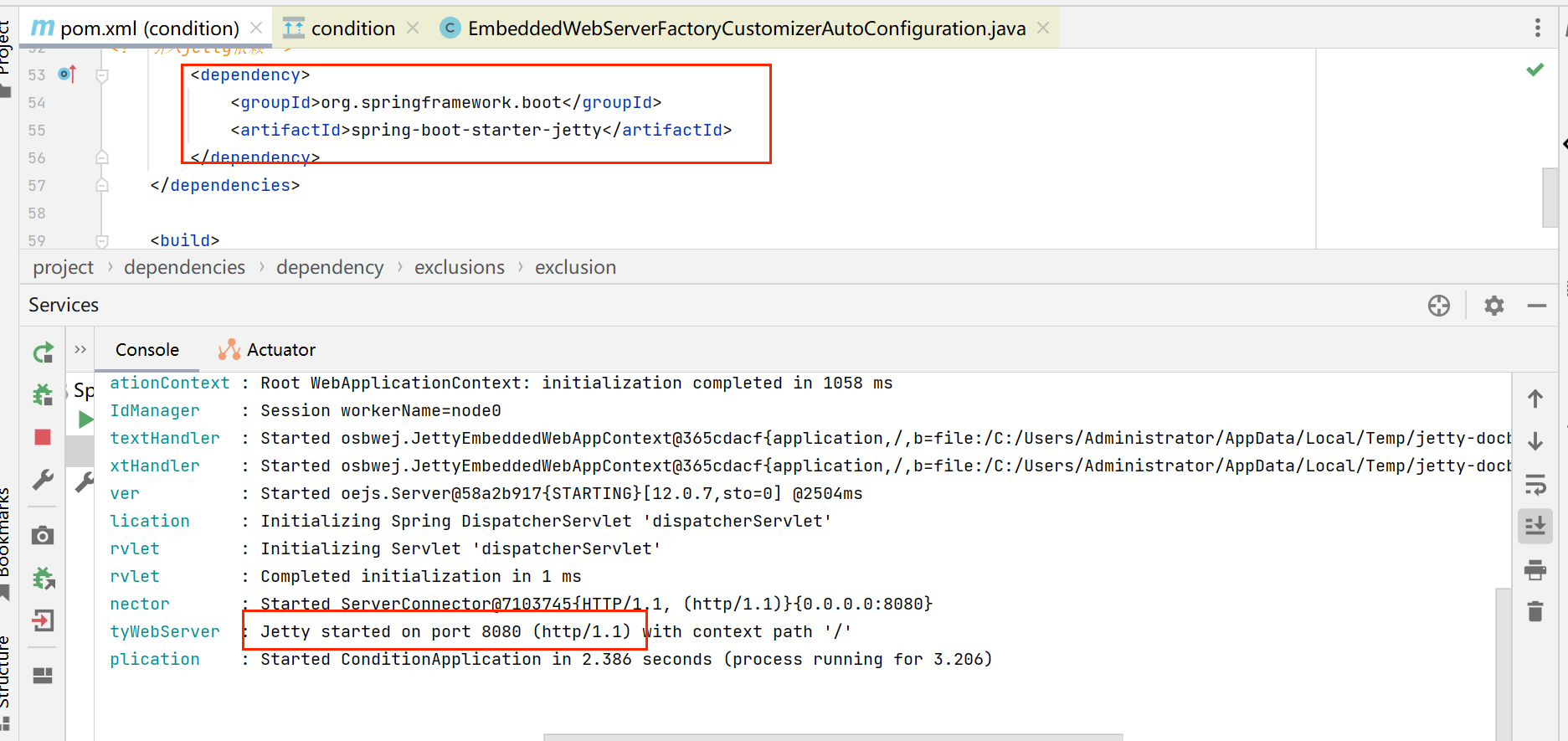Click the <build> tag on line 59

pos(185,240)
